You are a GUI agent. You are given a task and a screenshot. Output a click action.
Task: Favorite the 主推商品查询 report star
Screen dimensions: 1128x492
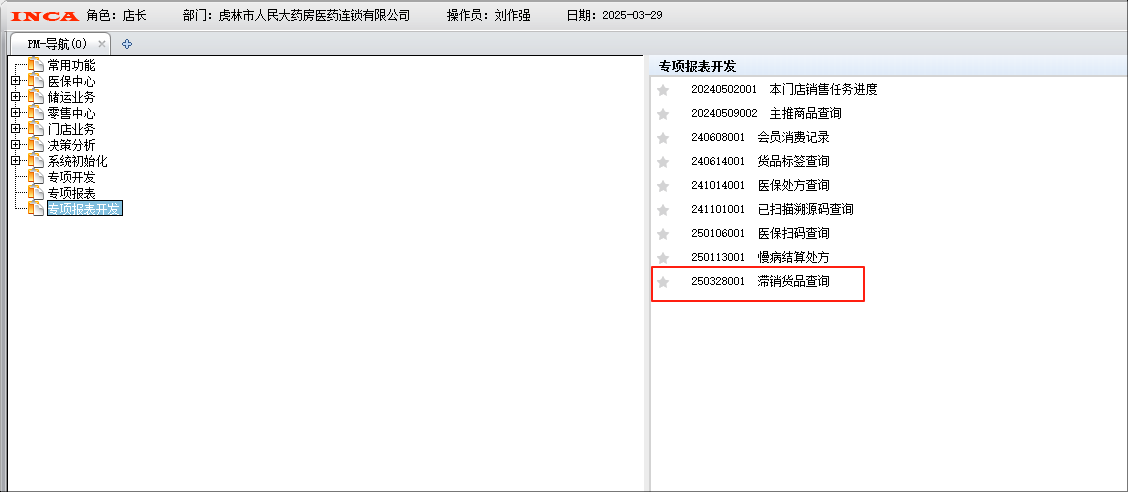point(663,114)
